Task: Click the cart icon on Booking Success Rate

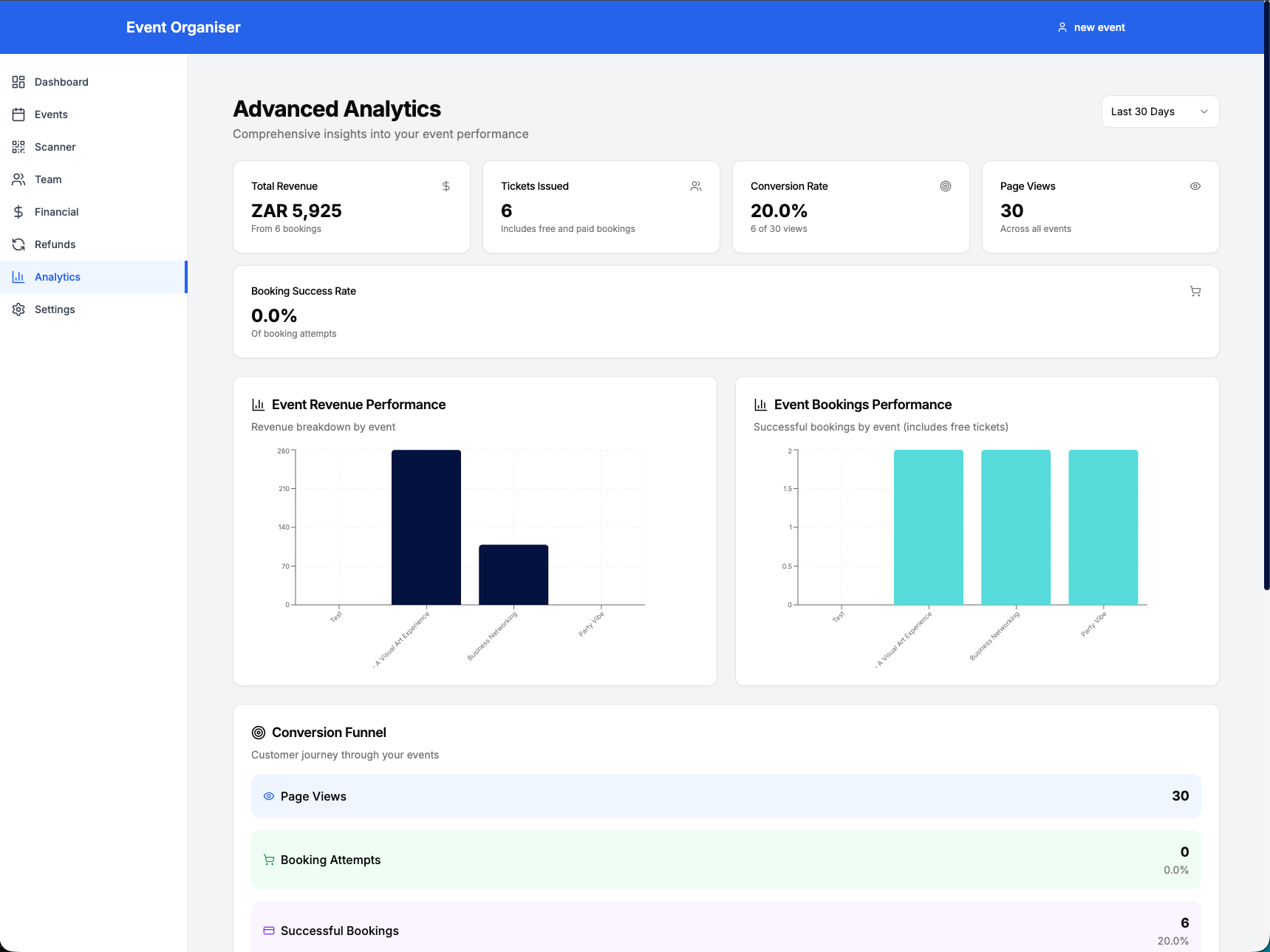Action: click(x=1195, y=291)
